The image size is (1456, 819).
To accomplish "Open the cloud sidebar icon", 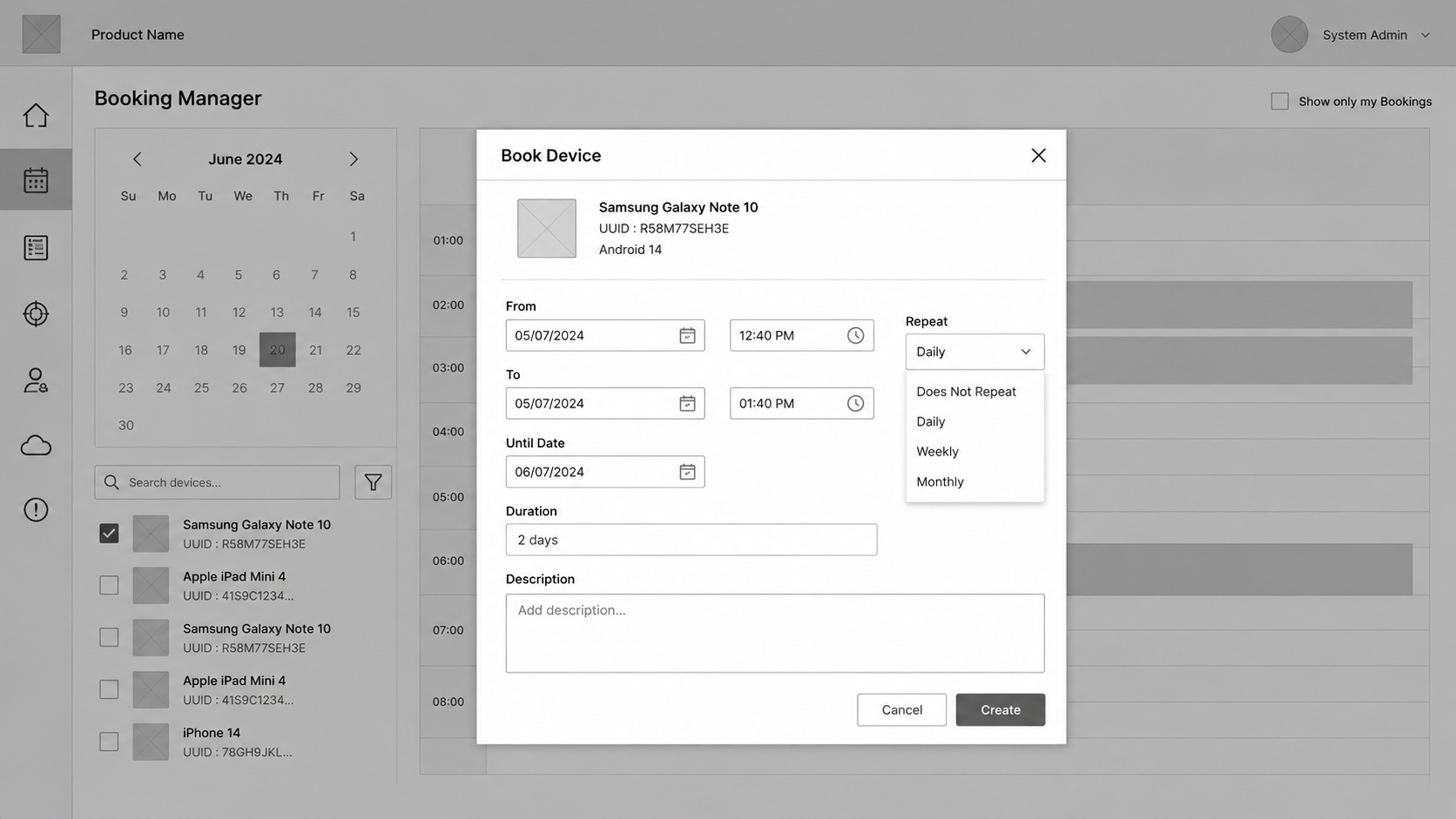I will (36, 446).
